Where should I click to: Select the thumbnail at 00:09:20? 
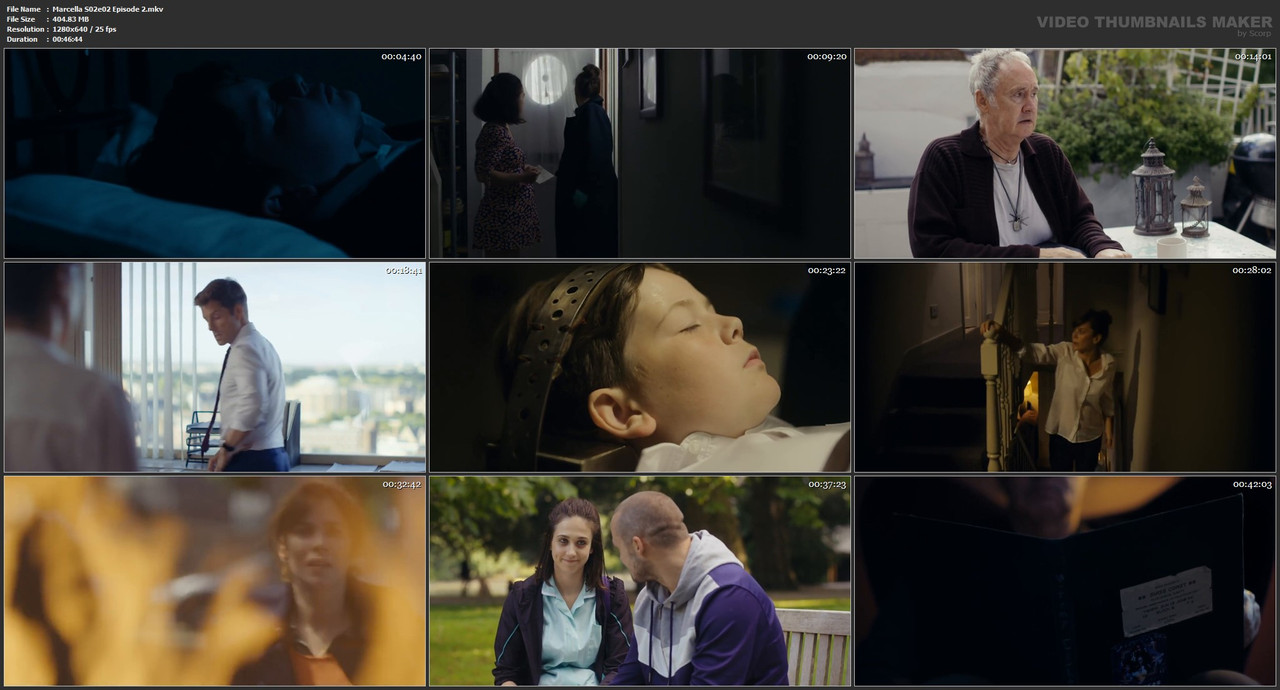640,153
